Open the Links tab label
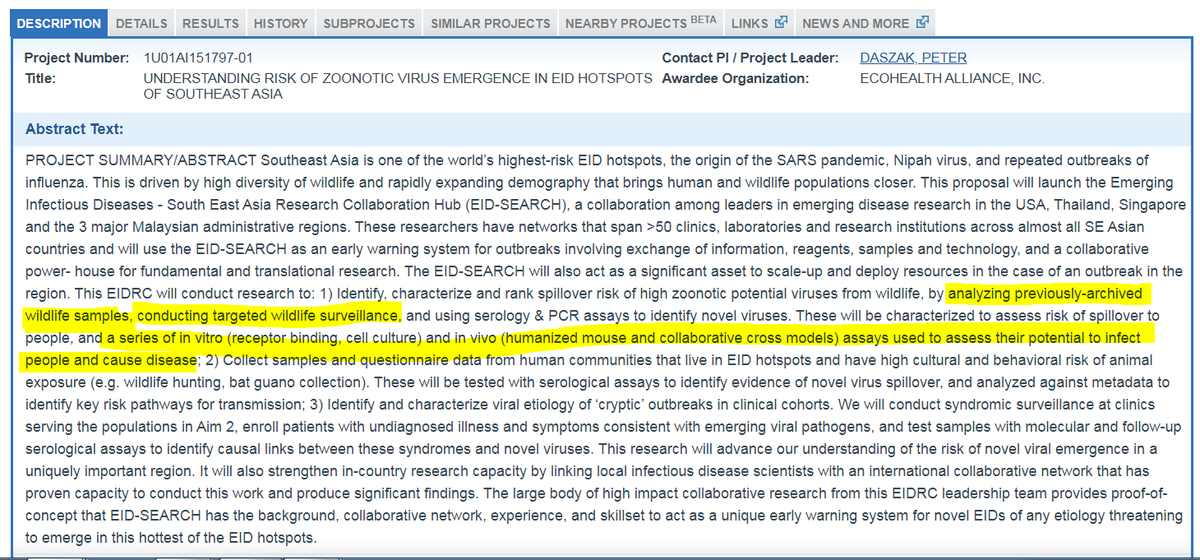This screenshot has width=1200, height=560. pos(750,23)
